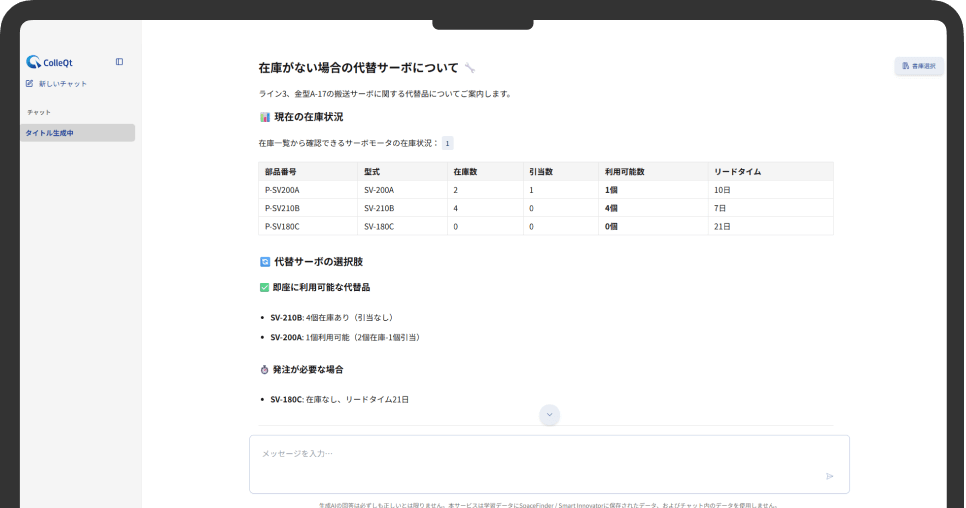Click the チャット section label in sidebar
This screenshot has width=966, height=508.
pyautogui.click(x=39, y=112)
